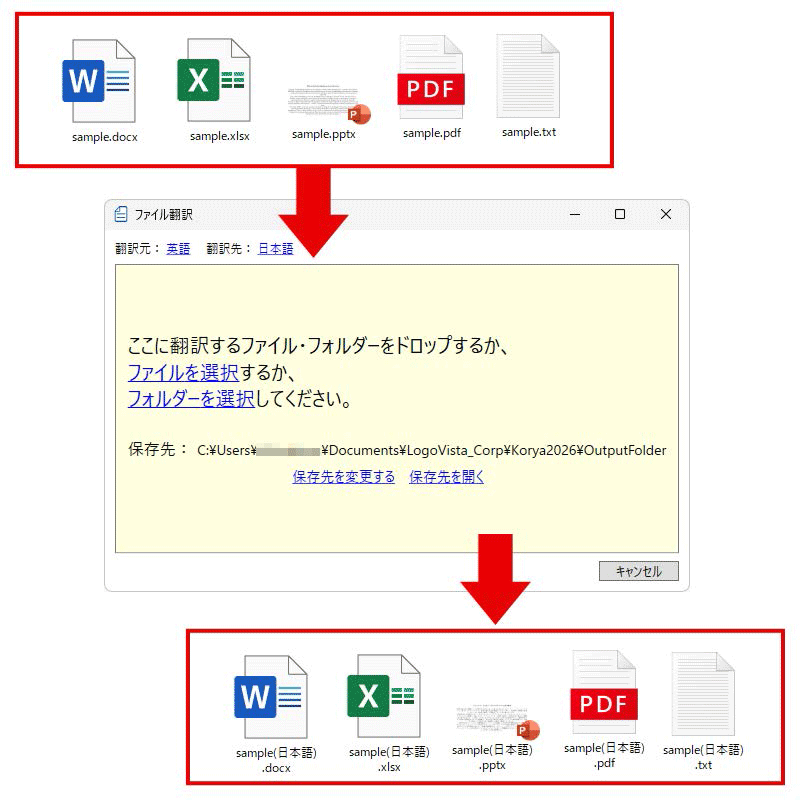Image resolution: width=800 pixels, height=801 pixels.
Task: Click the ファイル翻訳 window title icon
Action: [121, 214]
